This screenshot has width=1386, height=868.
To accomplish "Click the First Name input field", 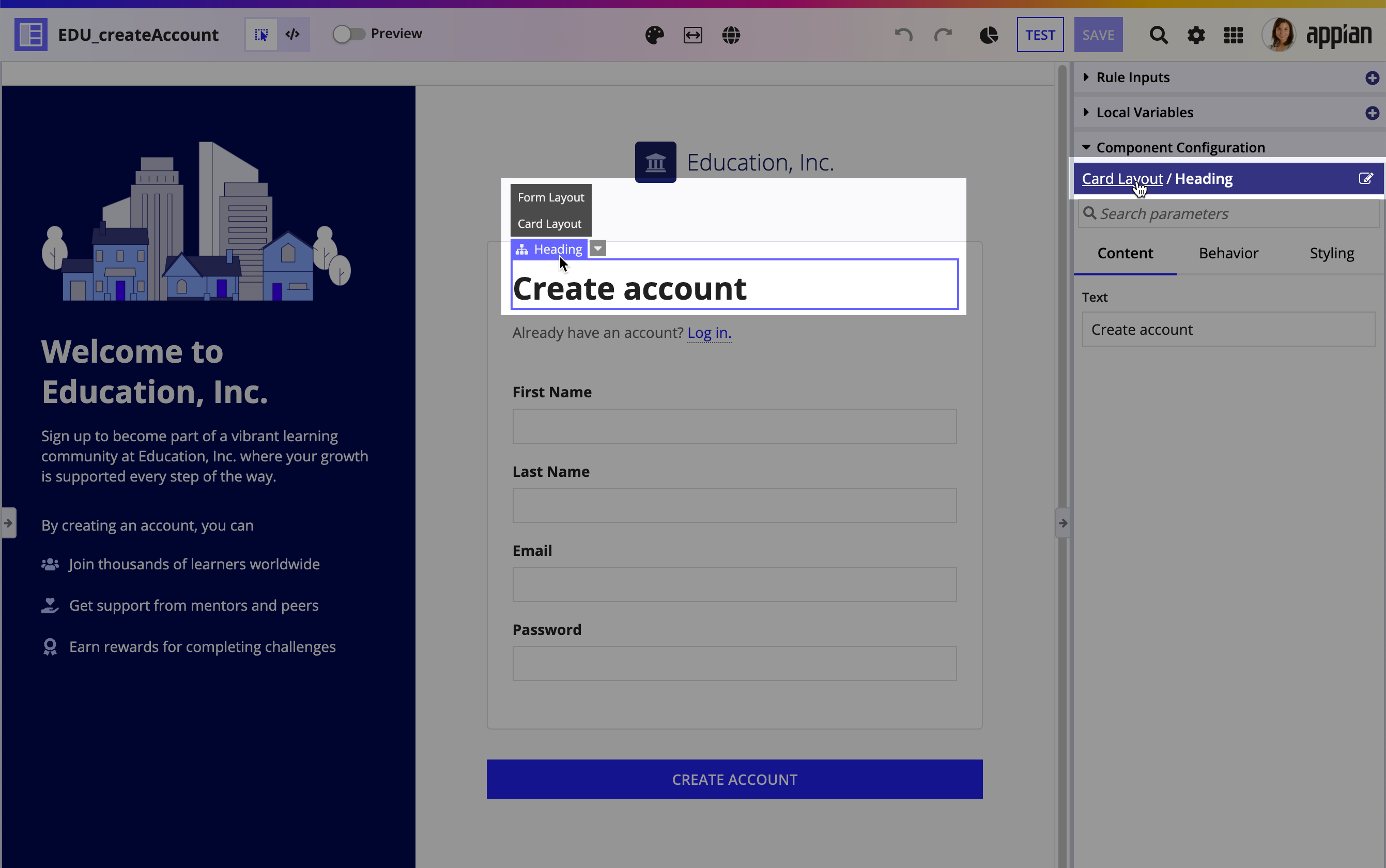I will tap(734, 427).
